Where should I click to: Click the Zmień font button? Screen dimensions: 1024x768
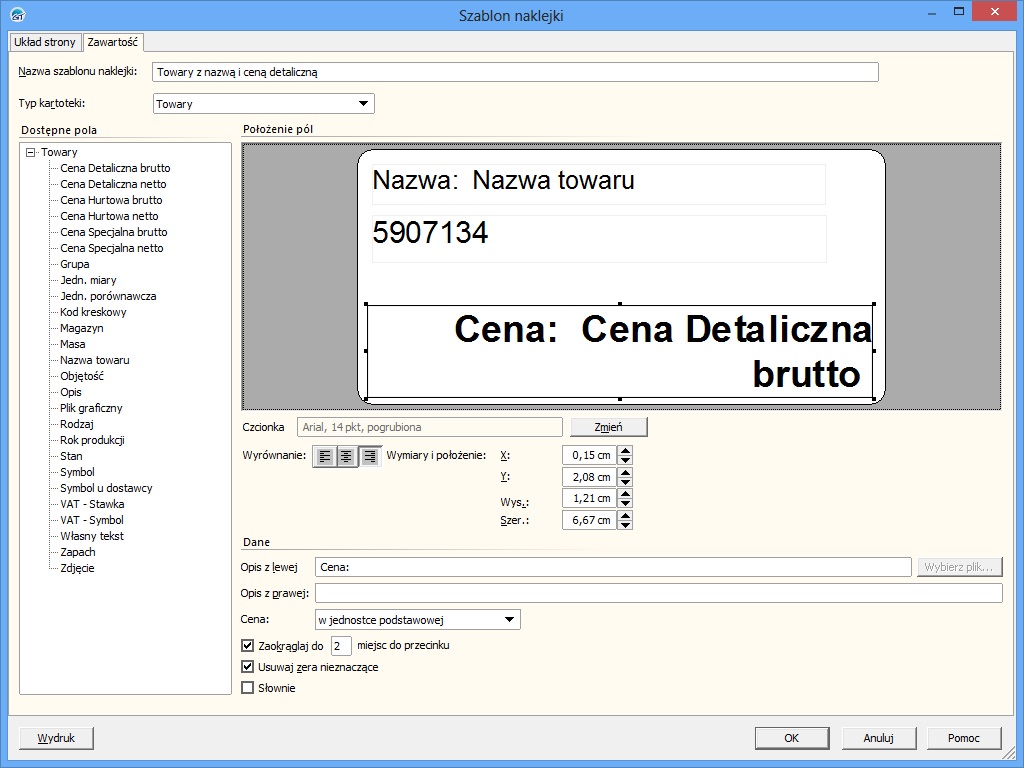(608, 427)
